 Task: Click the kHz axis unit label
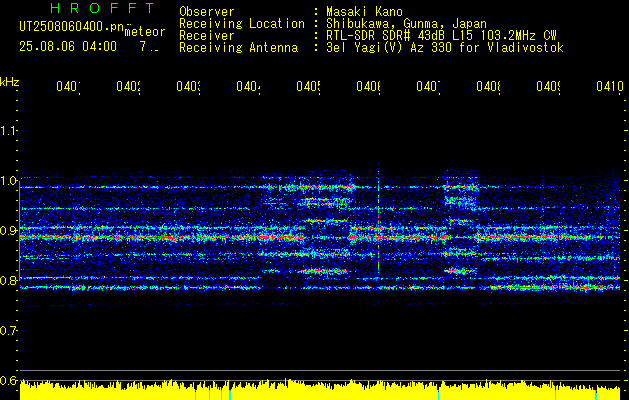click(10, 81)
